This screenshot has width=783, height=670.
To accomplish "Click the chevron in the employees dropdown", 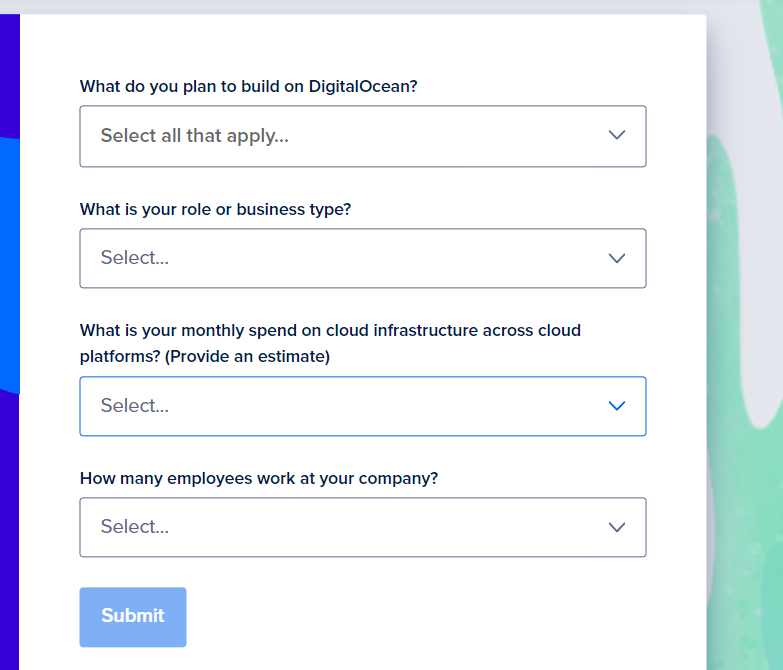I will click(617, 527).
